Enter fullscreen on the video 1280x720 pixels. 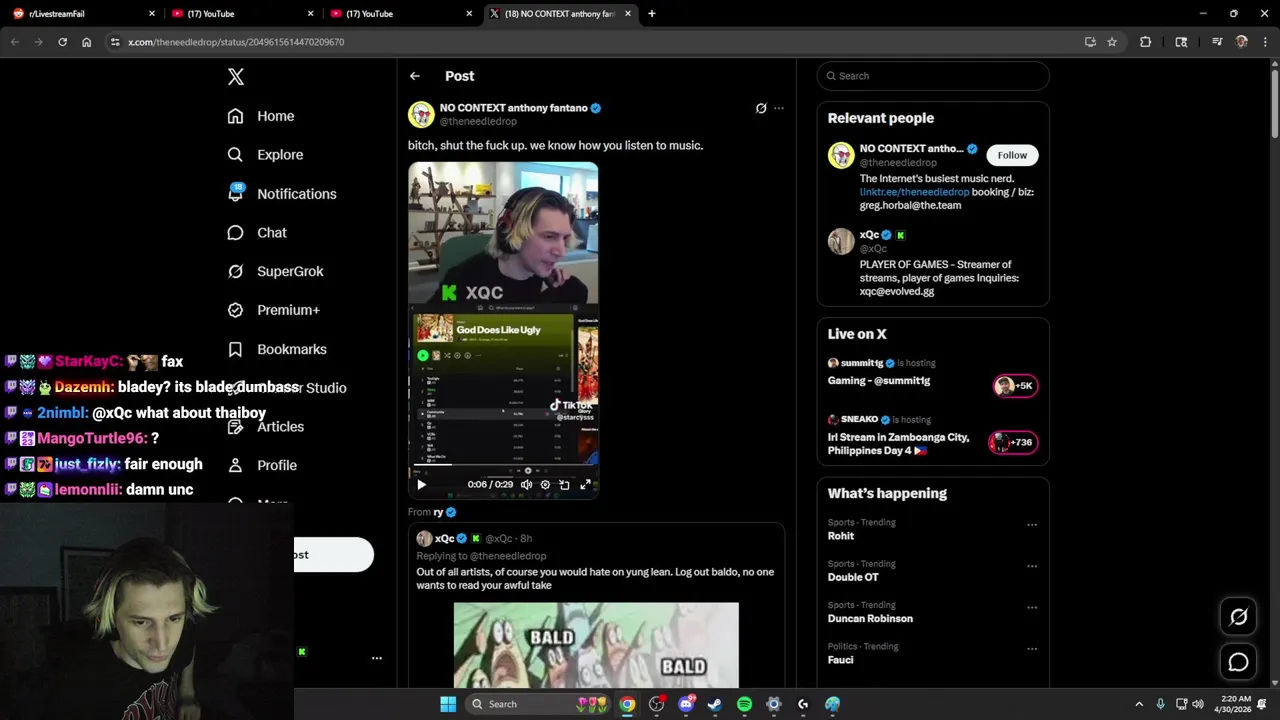click(586, 485)
